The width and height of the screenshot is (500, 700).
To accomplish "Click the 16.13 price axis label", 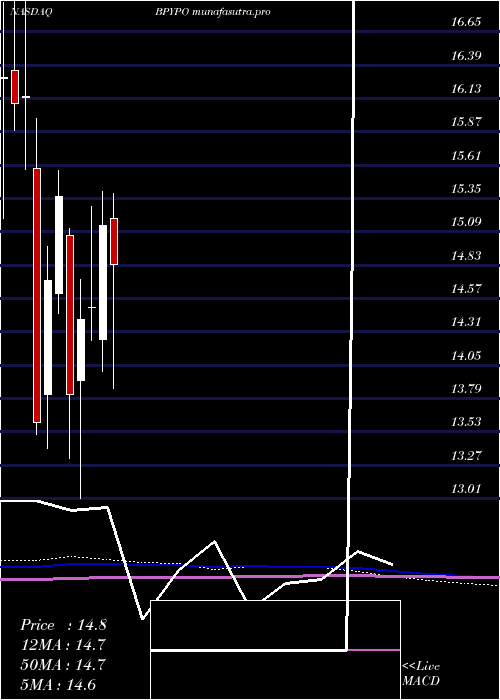I will pyautogui.click(x=466, y=89).
